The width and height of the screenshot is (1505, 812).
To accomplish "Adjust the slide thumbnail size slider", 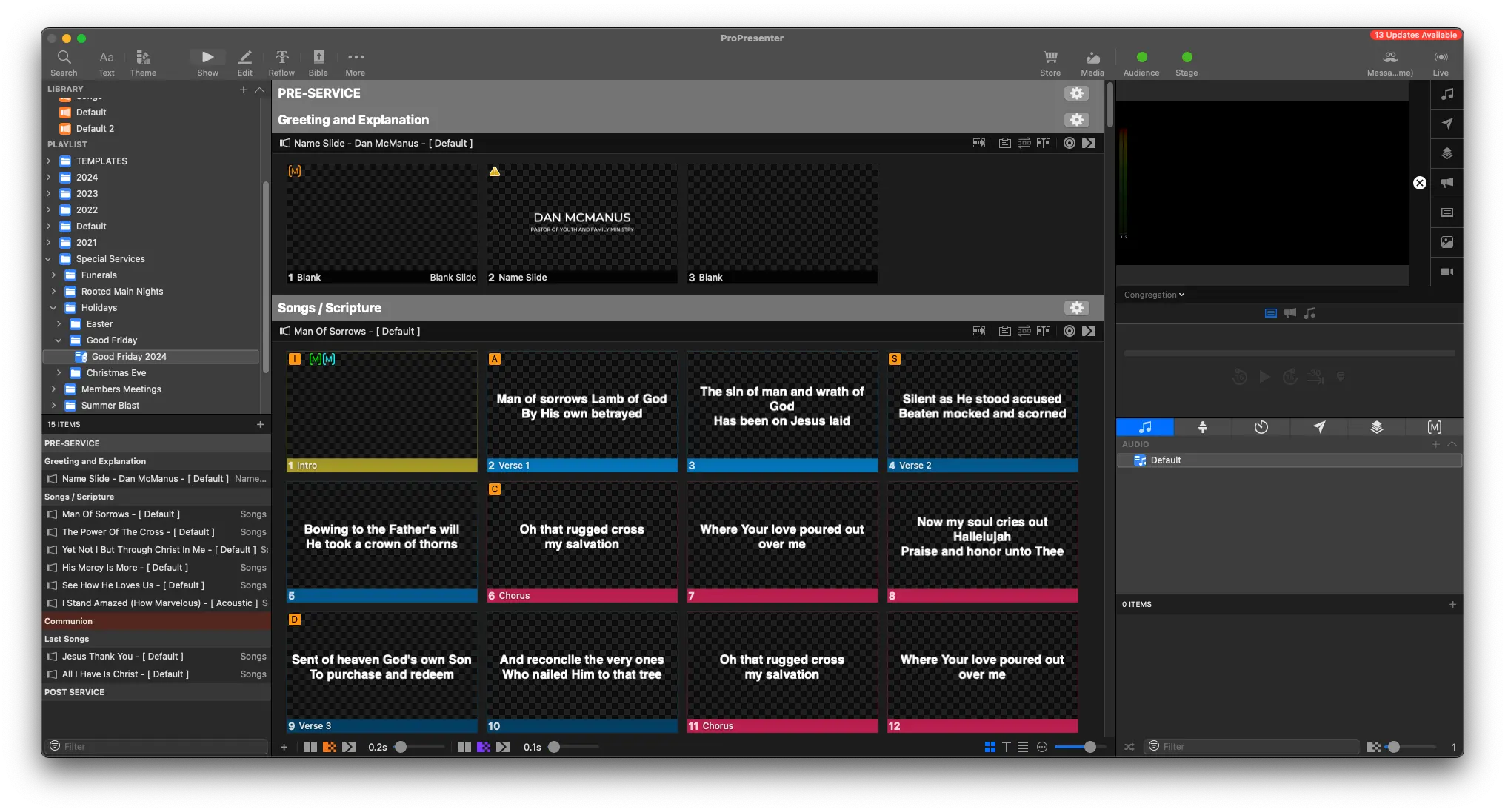I will click(1089, 747).
